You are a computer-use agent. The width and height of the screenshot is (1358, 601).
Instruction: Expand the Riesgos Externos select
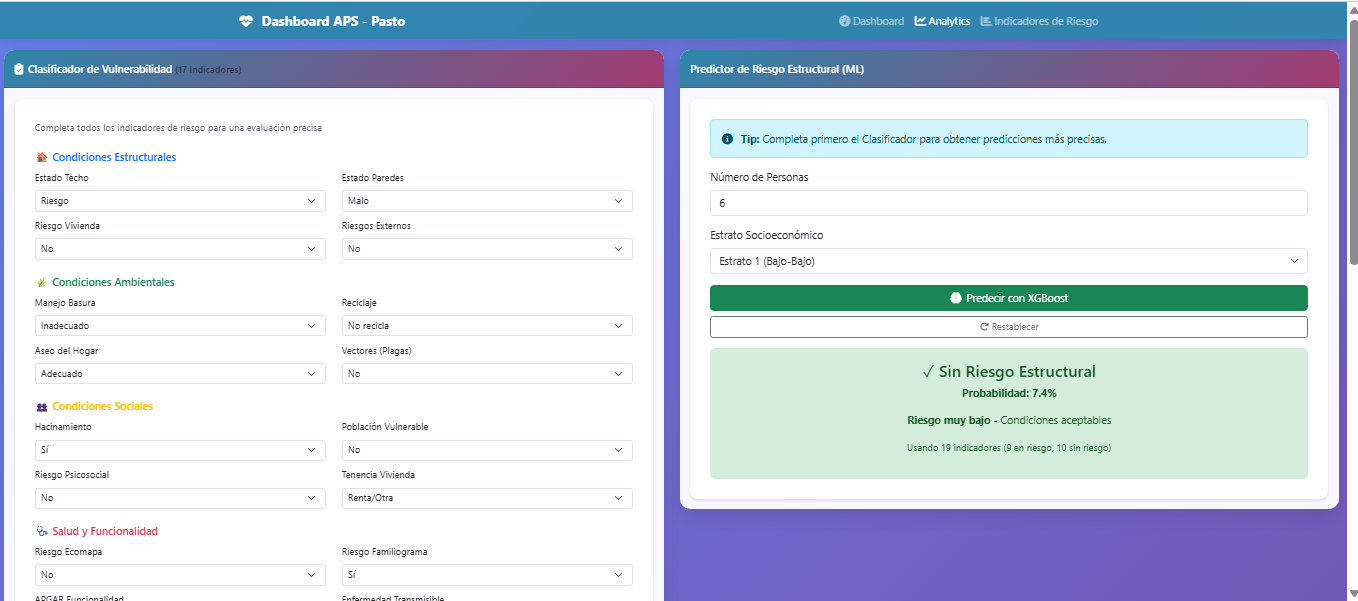point(487,249)
